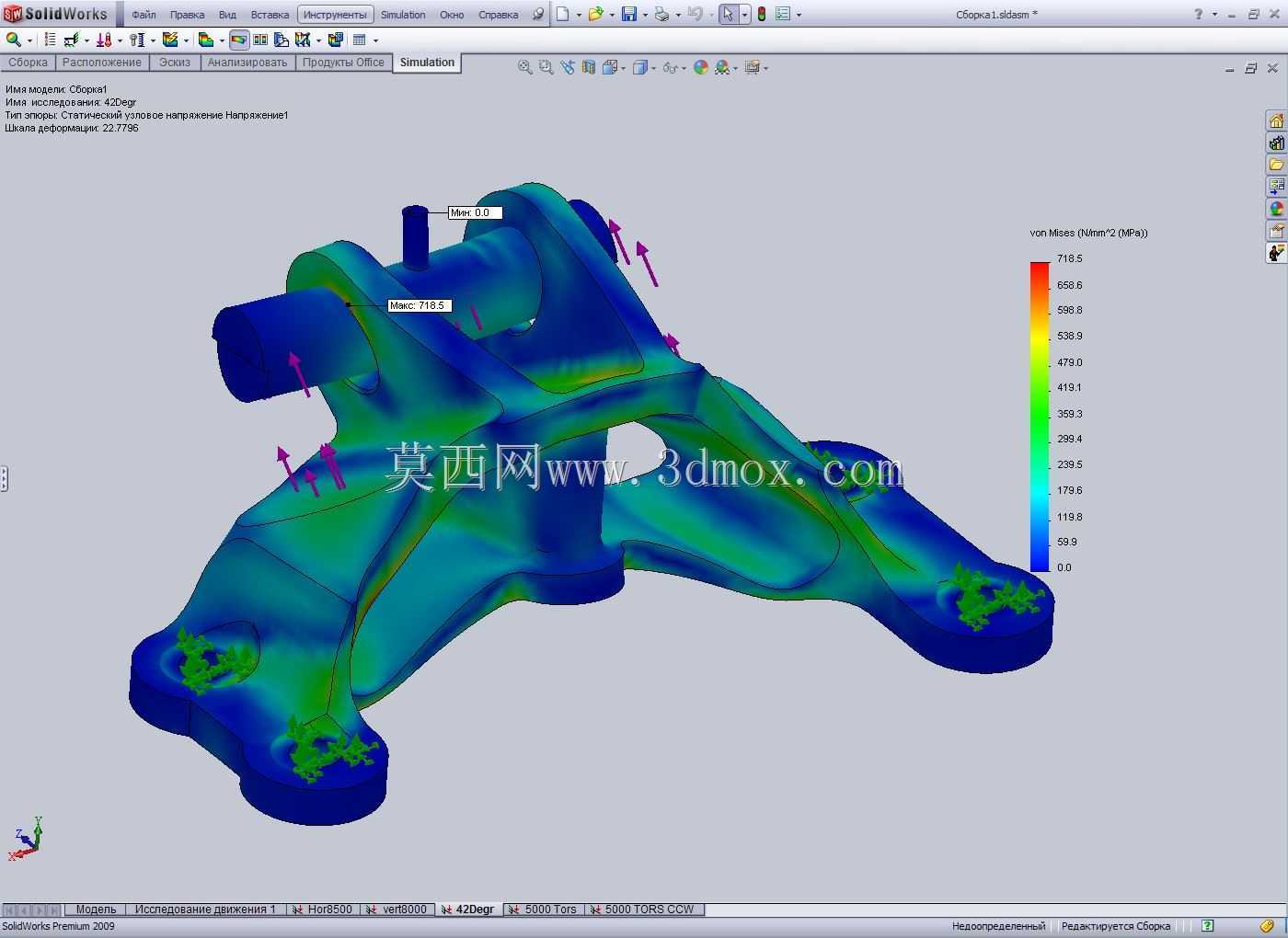Screen dimensions: 1288x938
Task: Click the Options list icon
Action: point(783,14)
